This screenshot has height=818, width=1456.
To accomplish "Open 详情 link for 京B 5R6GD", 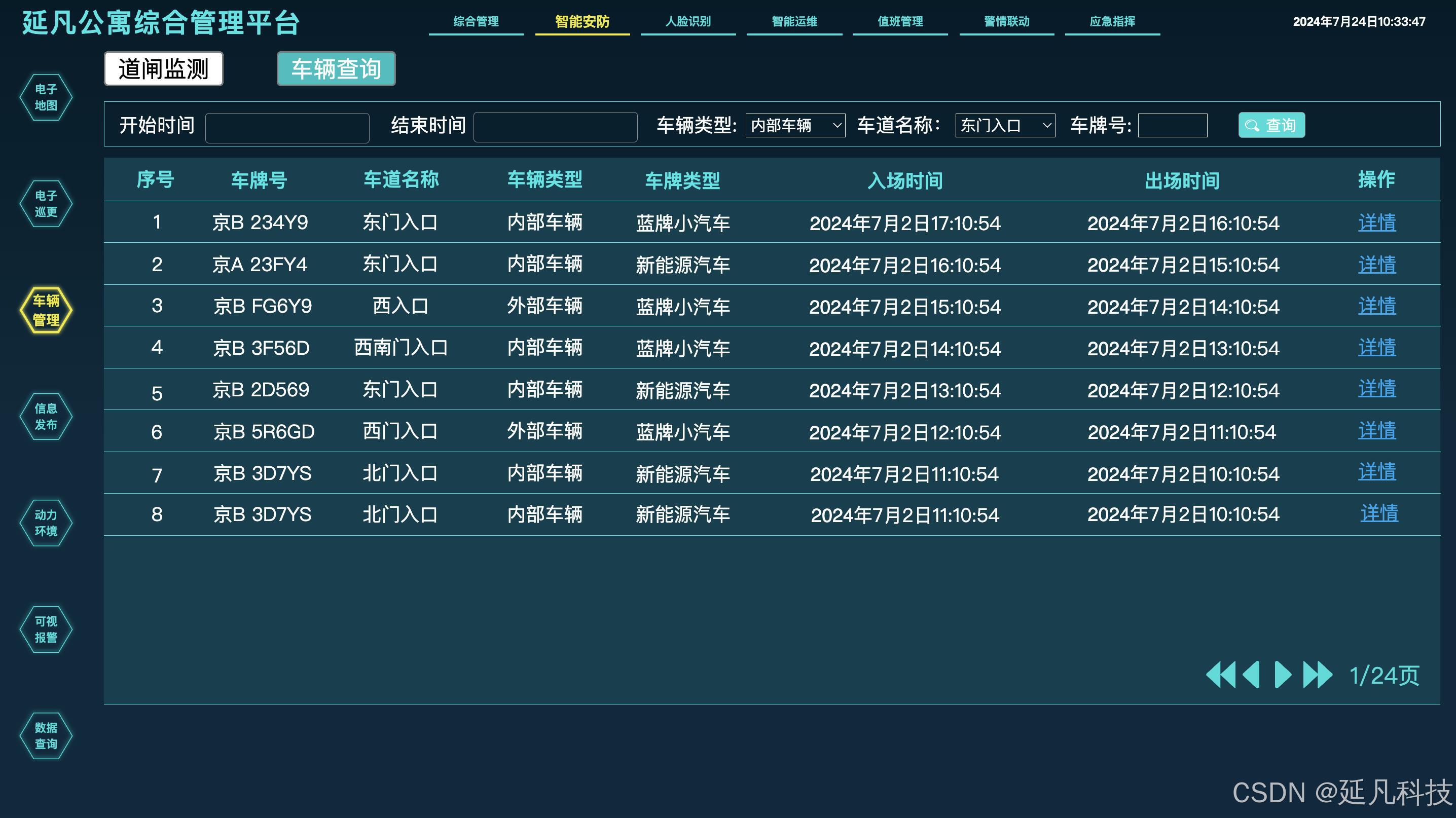I will coord(1377,431).
